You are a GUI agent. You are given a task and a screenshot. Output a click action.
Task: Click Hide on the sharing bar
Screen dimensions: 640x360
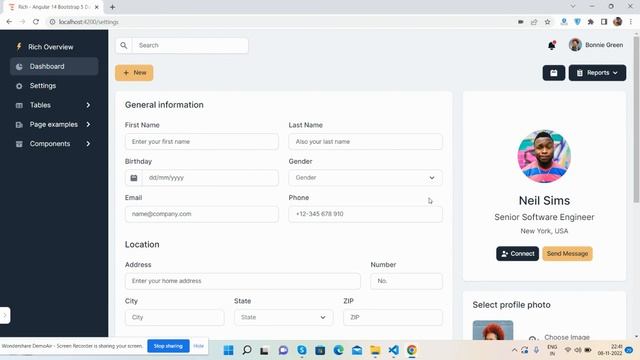click(198, 346)
